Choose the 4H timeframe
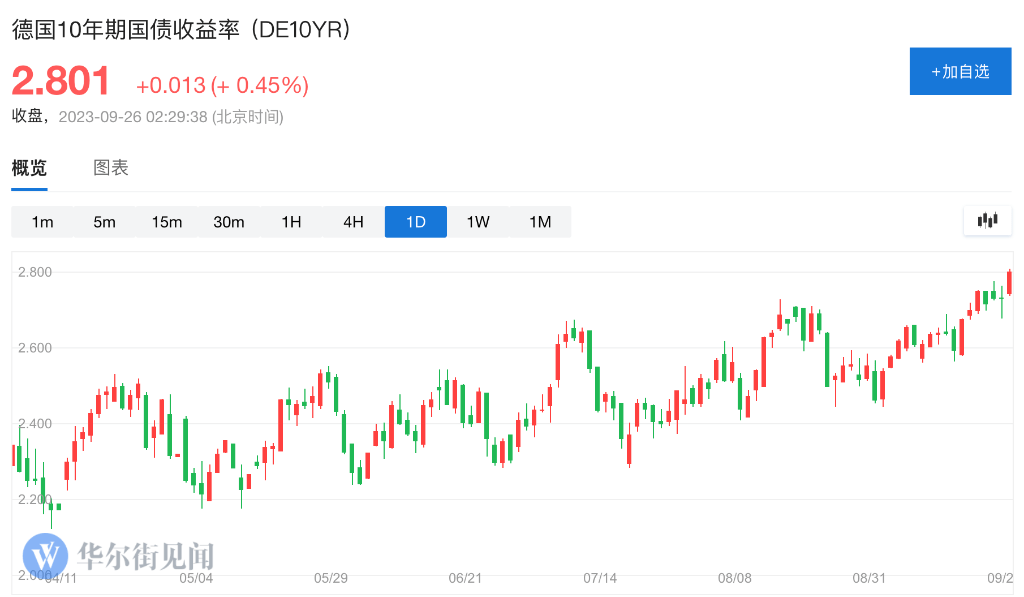Screen dimensions: 1024x597 click(353, 222)
